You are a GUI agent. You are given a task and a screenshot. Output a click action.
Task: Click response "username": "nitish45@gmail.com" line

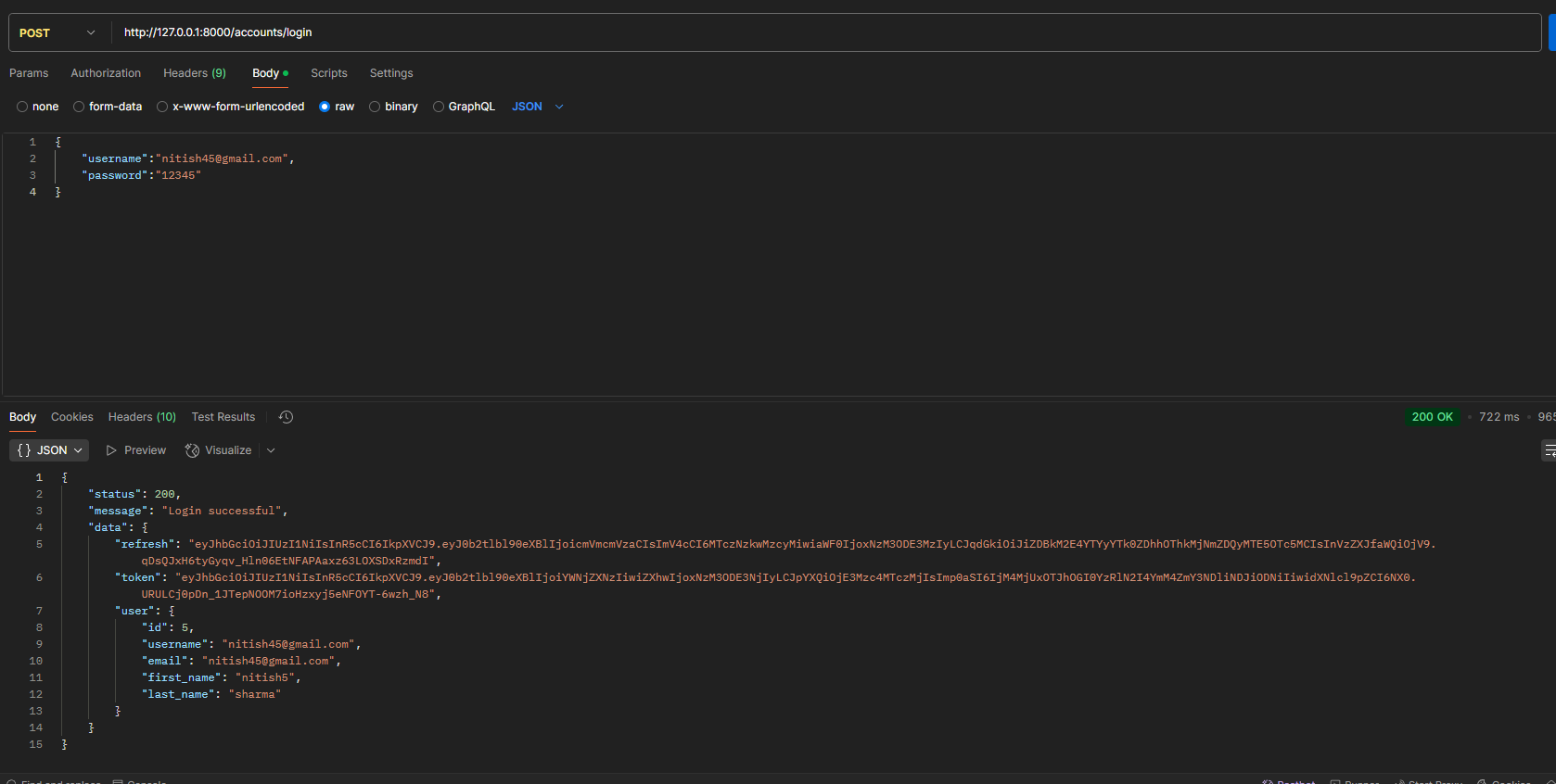251,644
